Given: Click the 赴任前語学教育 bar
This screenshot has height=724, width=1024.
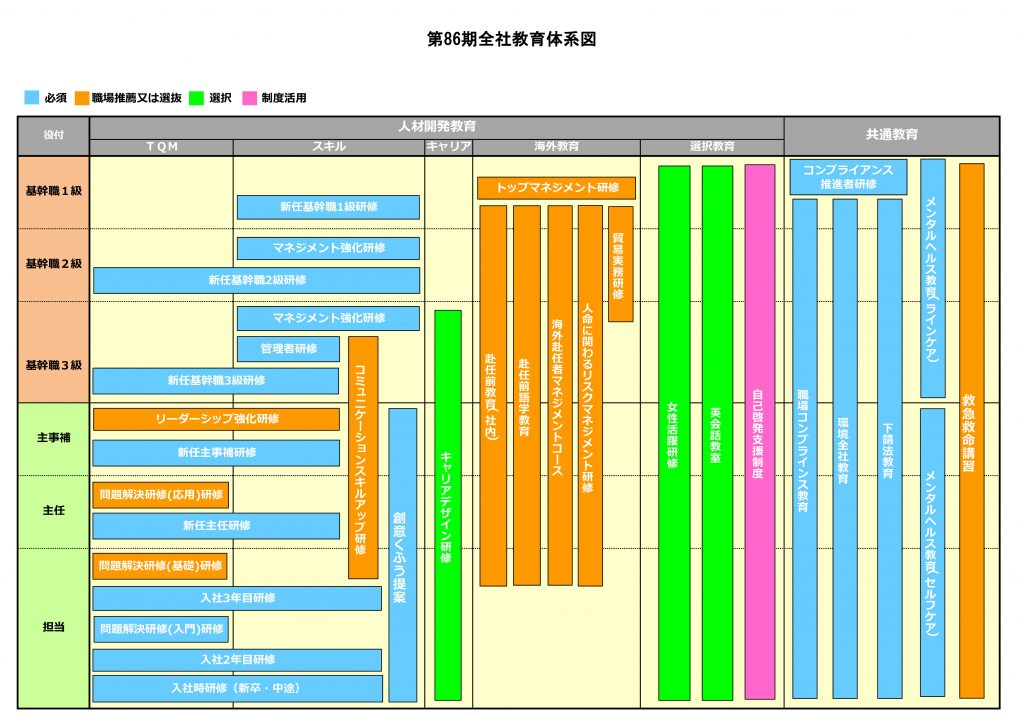Looking at the screenshot, I should coord(526,396).
